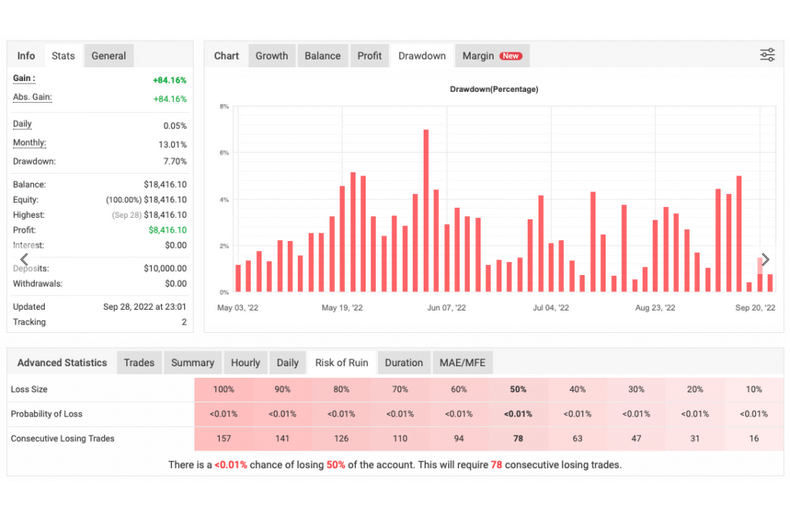The image size is (790, 516).
Task: Select the Risk of Ruin tab
Action: click(342, 363)
